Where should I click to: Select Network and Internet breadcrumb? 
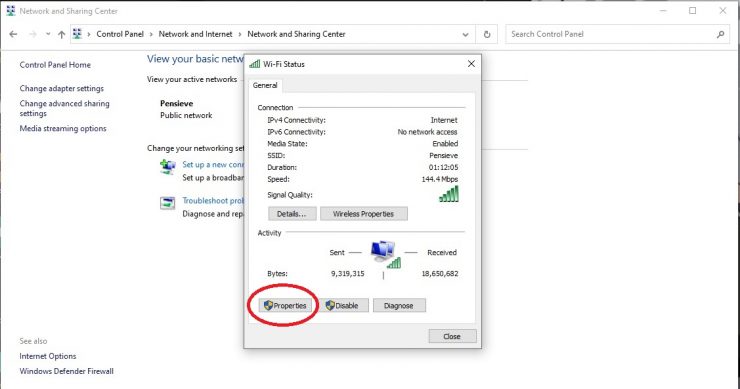click(x=195, y=34)
